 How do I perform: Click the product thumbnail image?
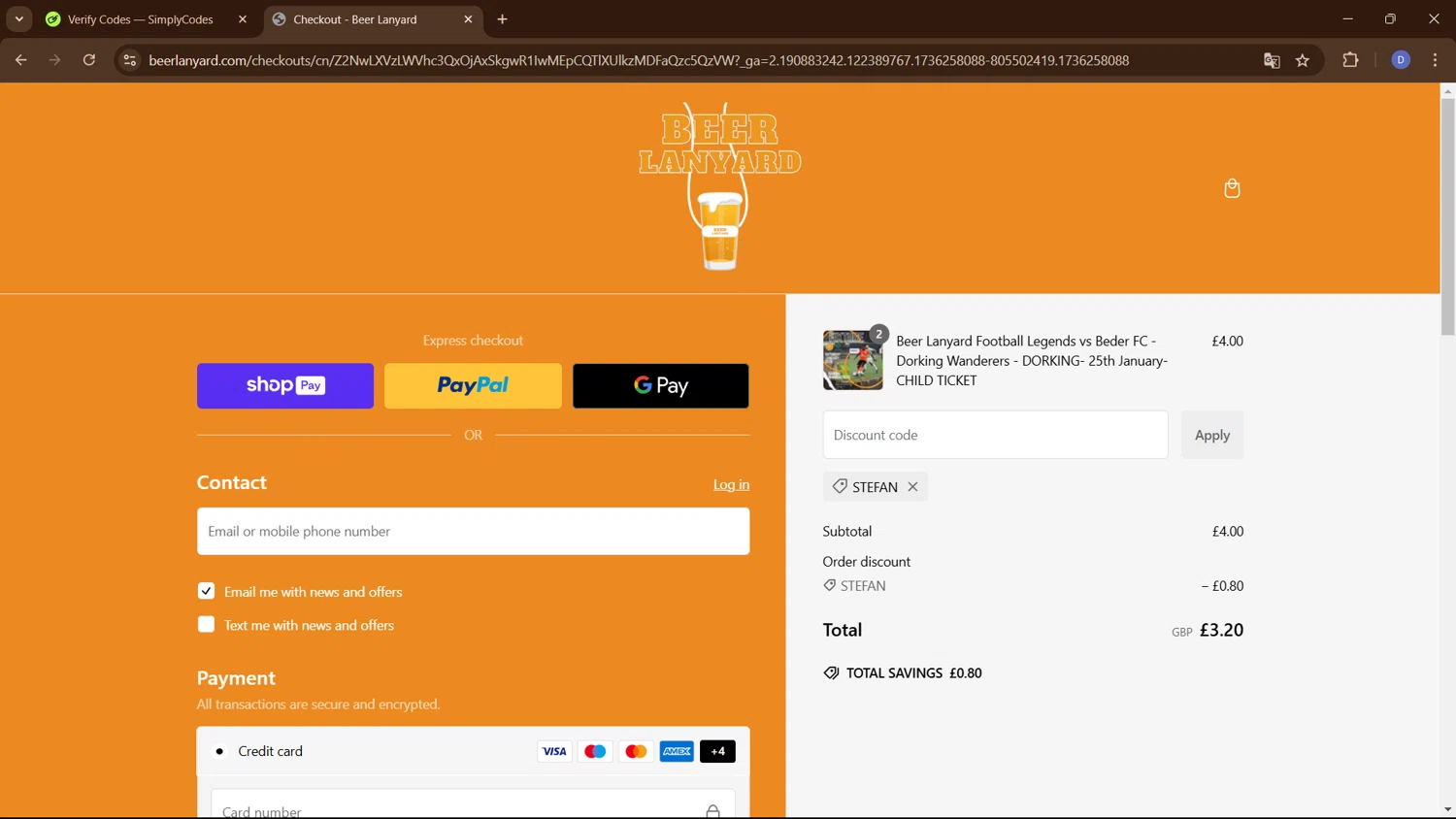(x=853, y=360)
